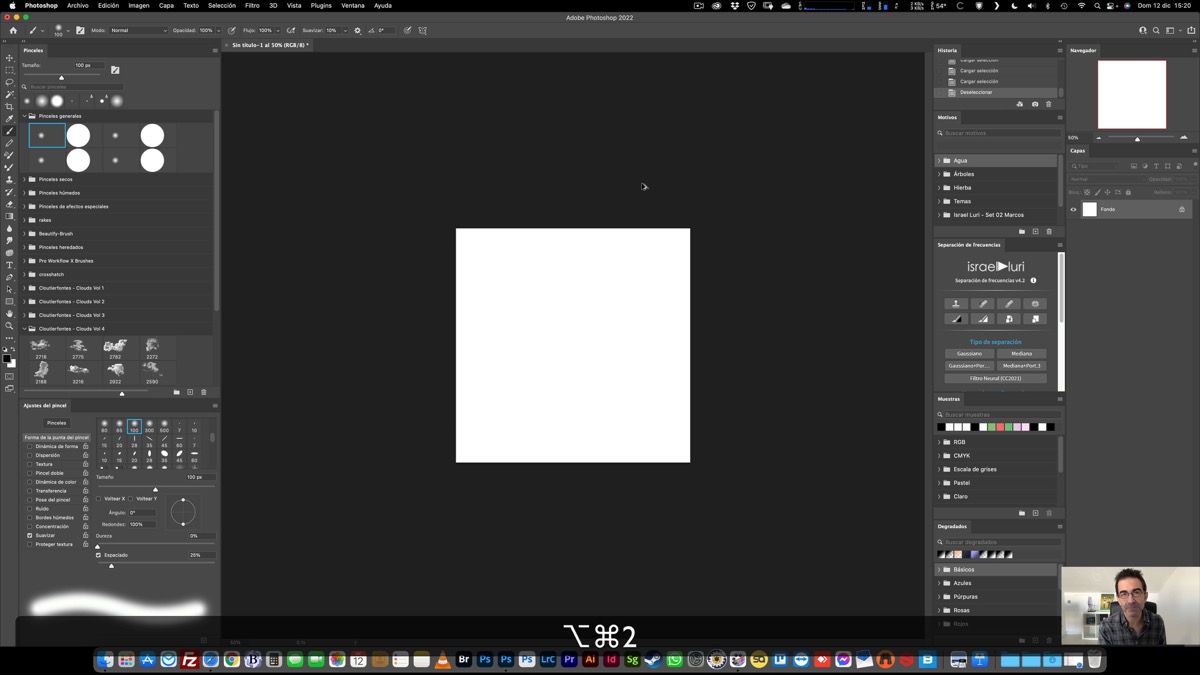Select the Zoom magnifier tool
The height and width of the screenshot is (675, 1200).
point(10,326)
